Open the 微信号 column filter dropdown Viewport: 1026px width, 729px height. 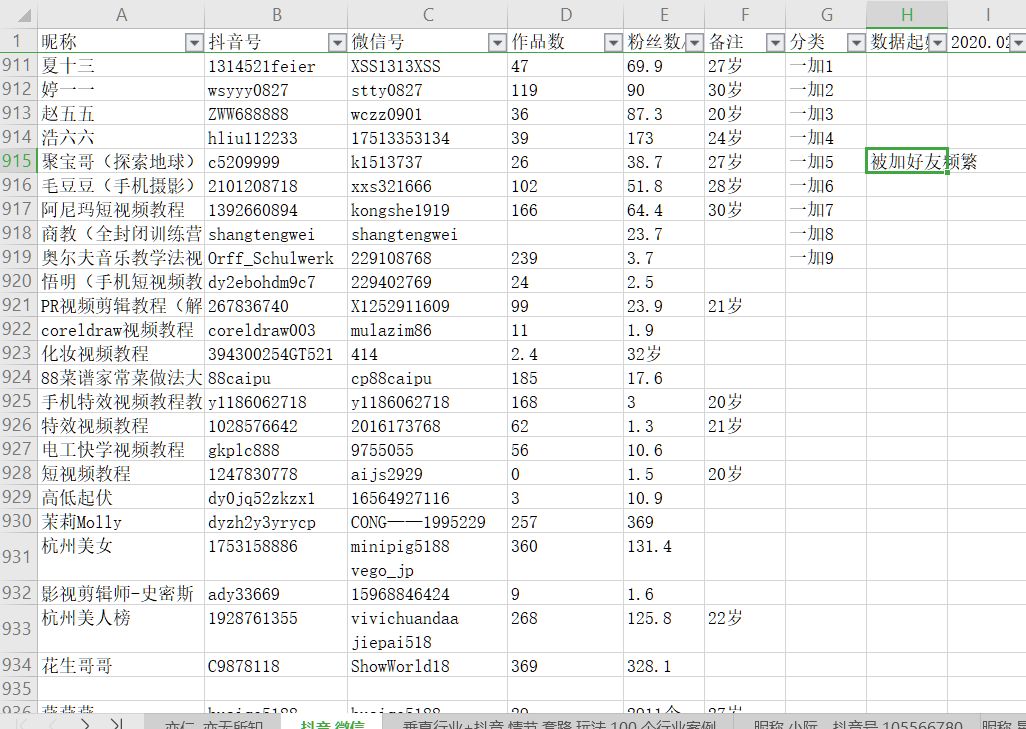click(497, 43)
